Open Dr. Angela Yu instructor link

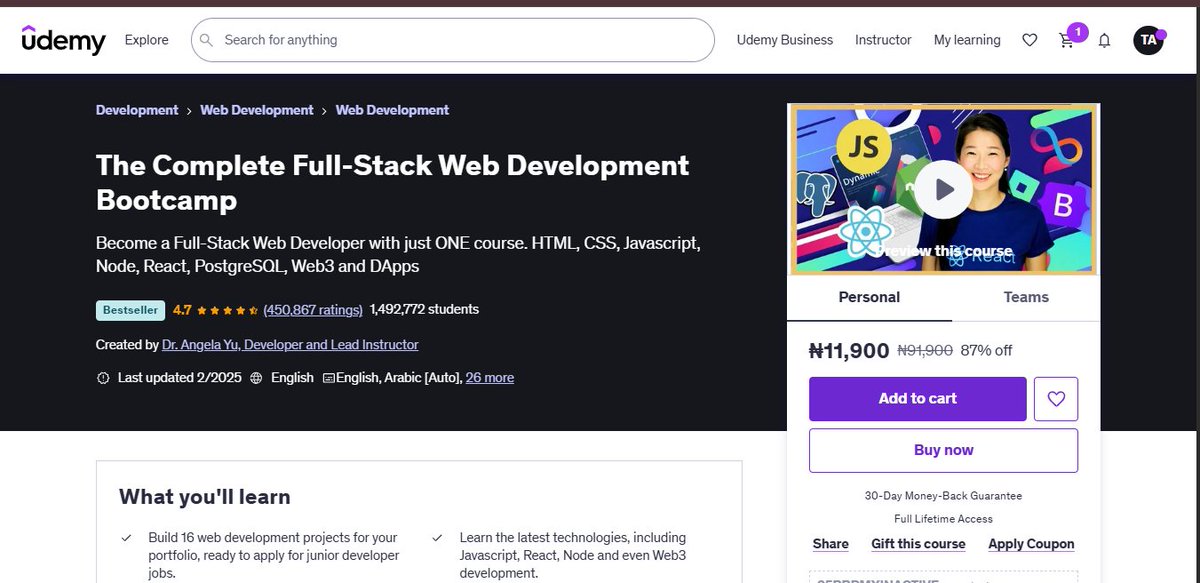[290, 344]
